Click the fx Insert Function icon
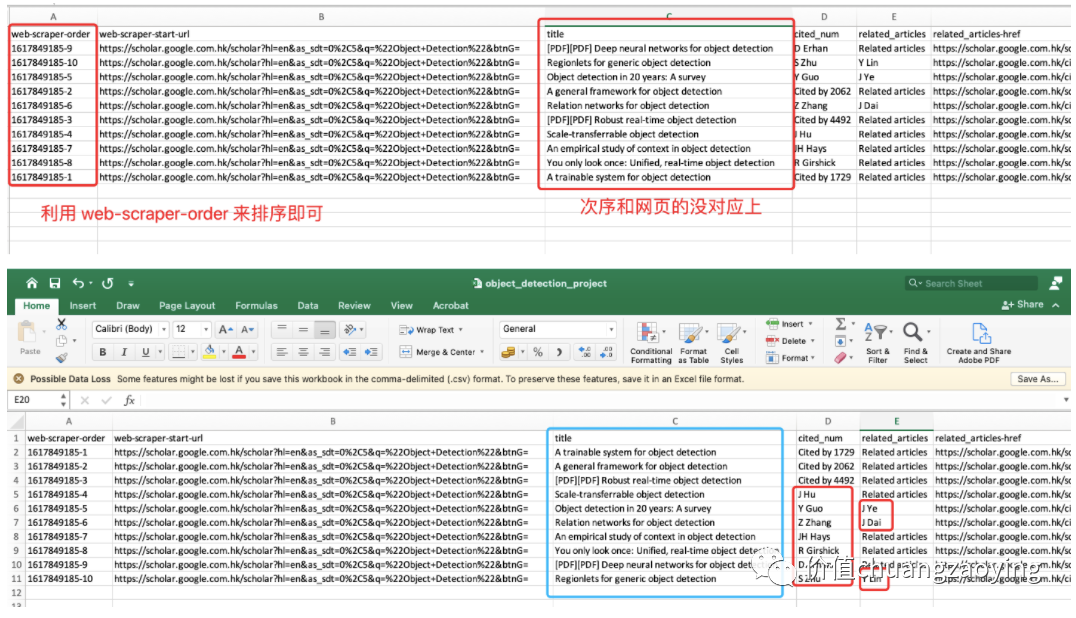1076x618 pixels. [128, 400]
